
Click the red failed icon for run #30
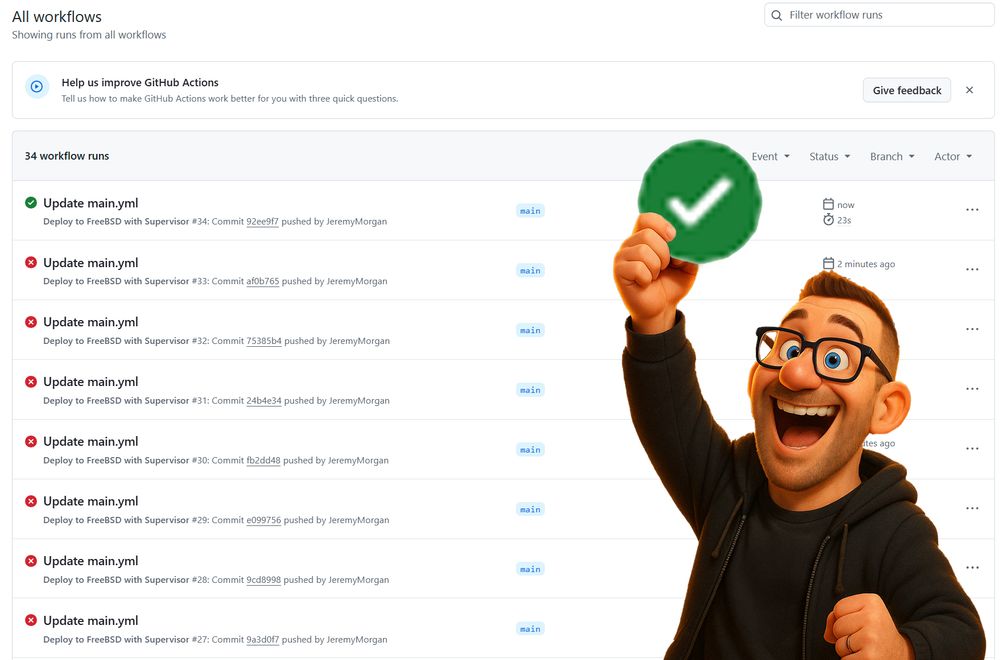pos(31,441)
